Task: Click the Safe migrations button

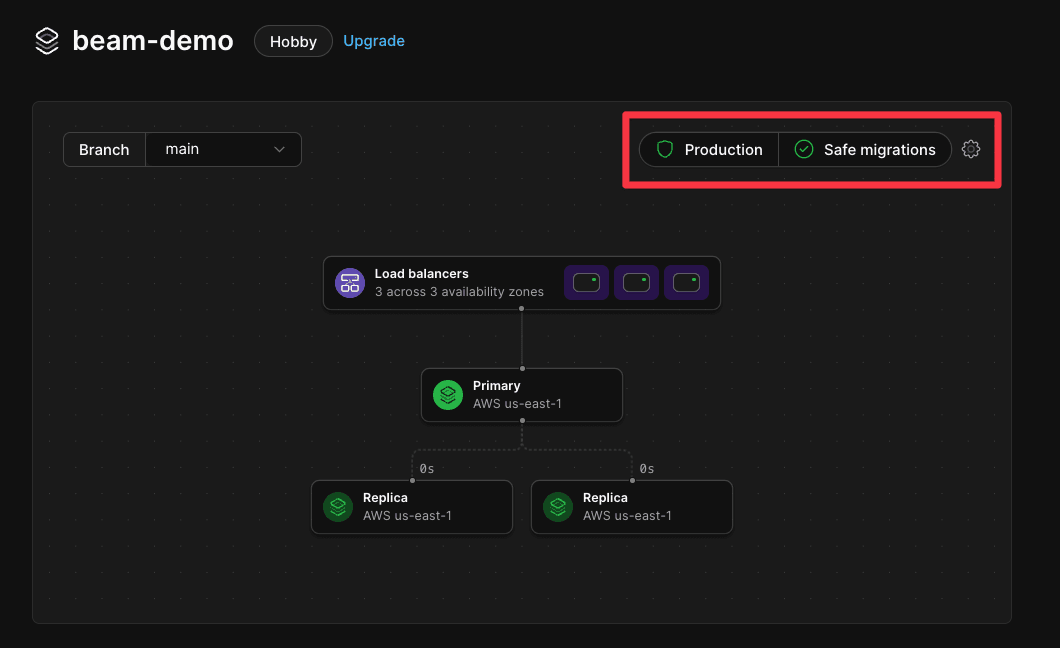Action: (x=865, y=149)
